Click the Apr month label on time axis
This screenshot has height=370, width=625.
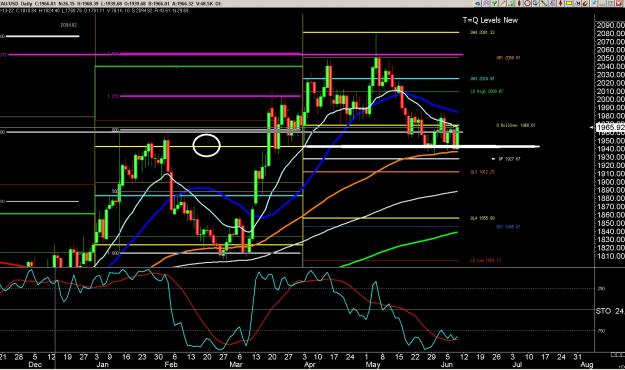310,364
